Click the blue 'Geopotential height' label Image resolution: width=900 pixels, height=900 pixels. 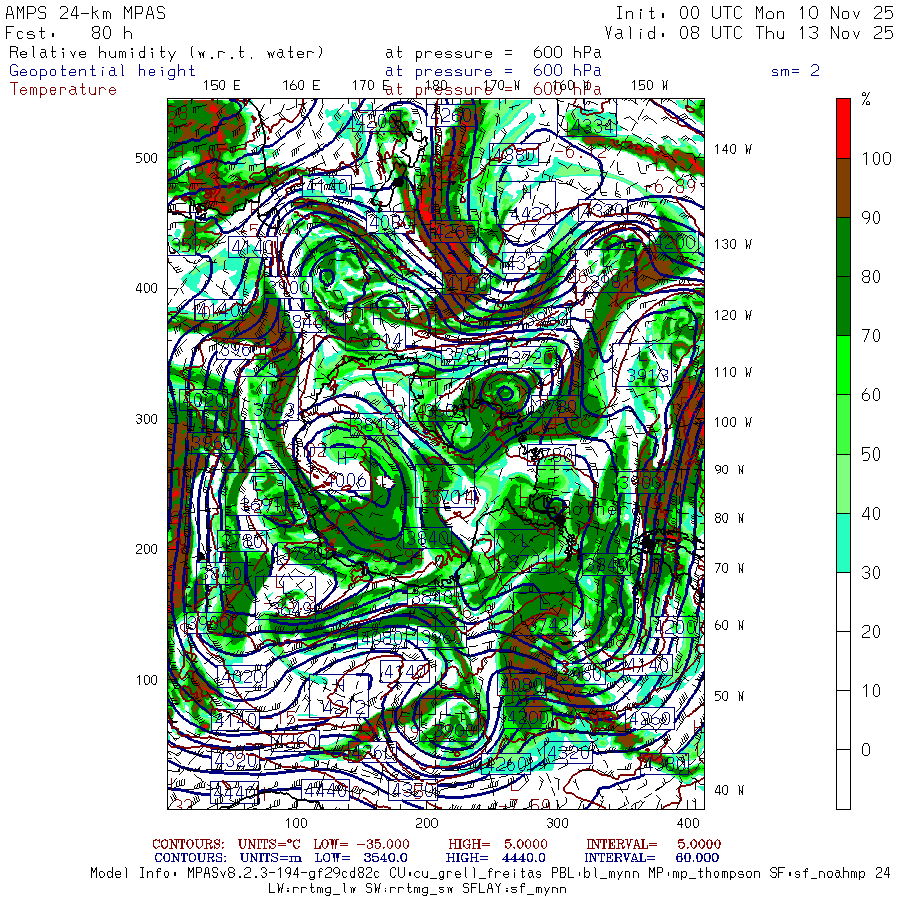tap(102, 71)
